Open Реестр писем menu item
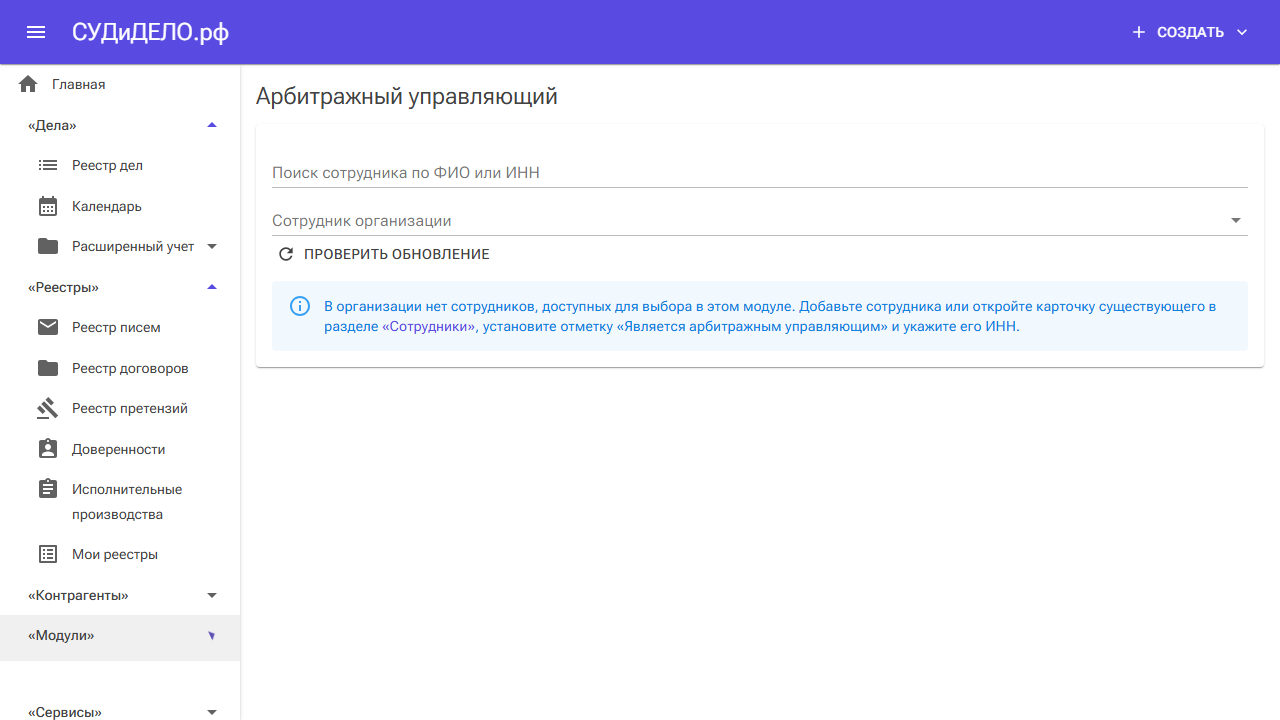1280x720 pixels. click(x=120, y=327)
